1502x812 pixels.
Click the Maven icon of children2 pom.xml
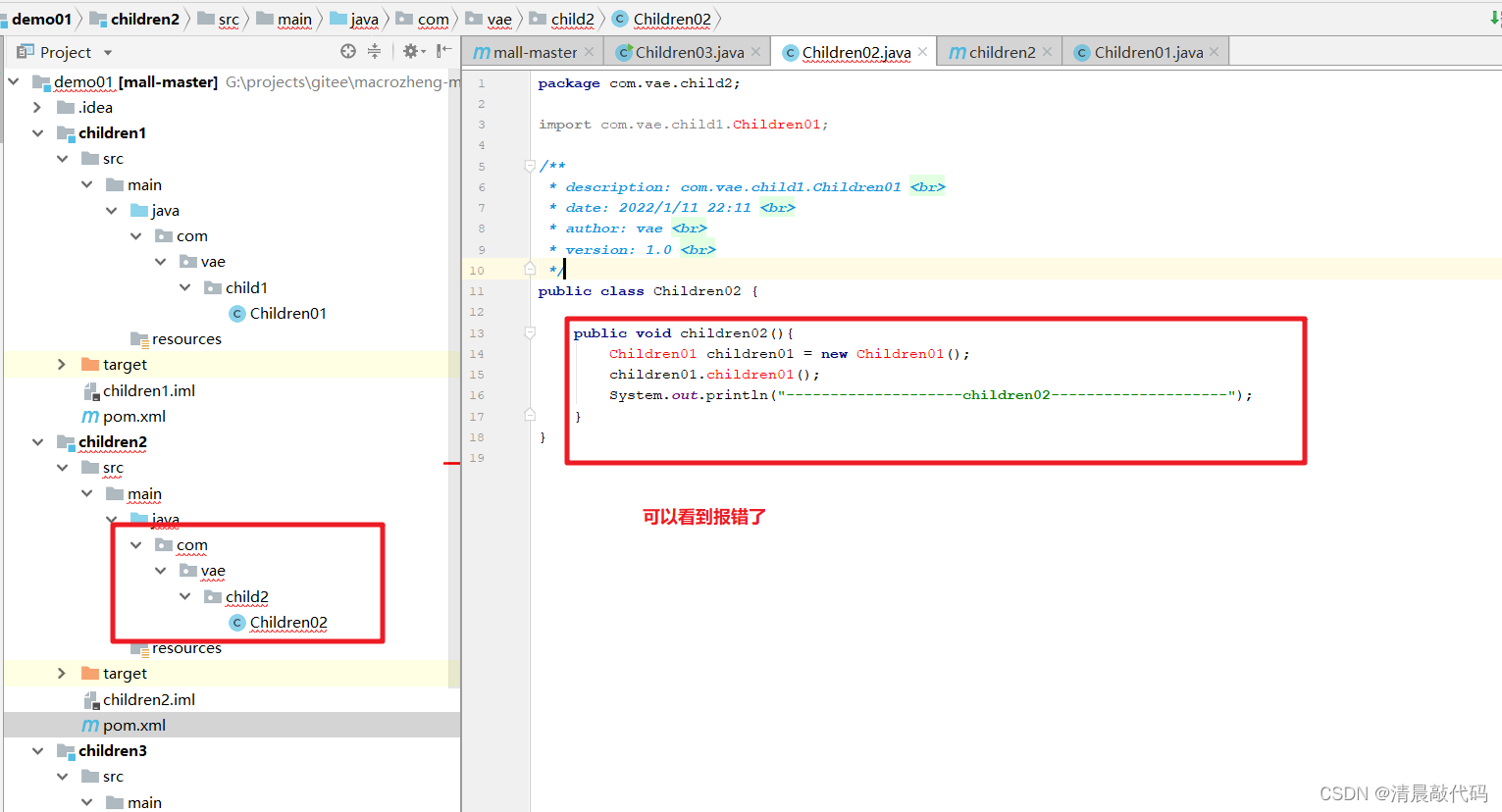(90, 726)
